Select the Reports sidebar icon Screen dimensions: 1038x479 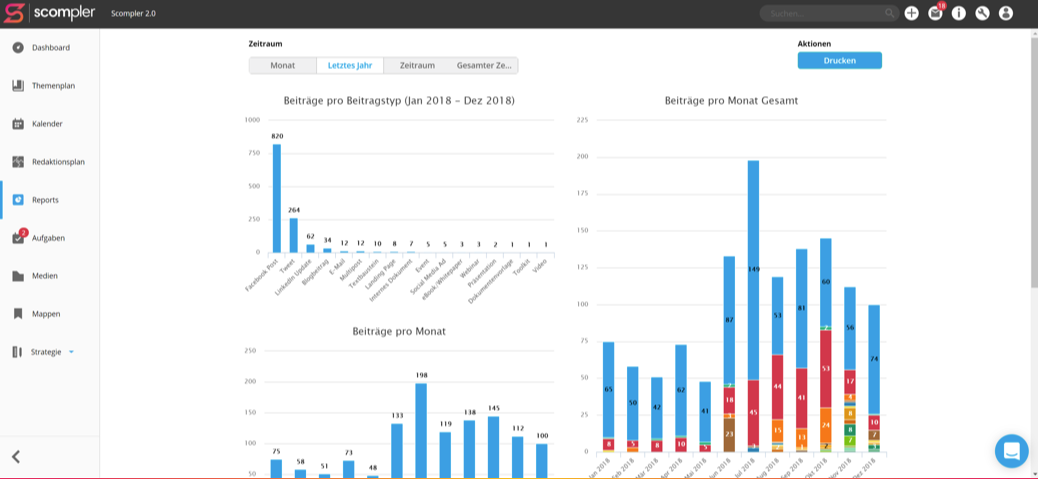click(18, 200)
